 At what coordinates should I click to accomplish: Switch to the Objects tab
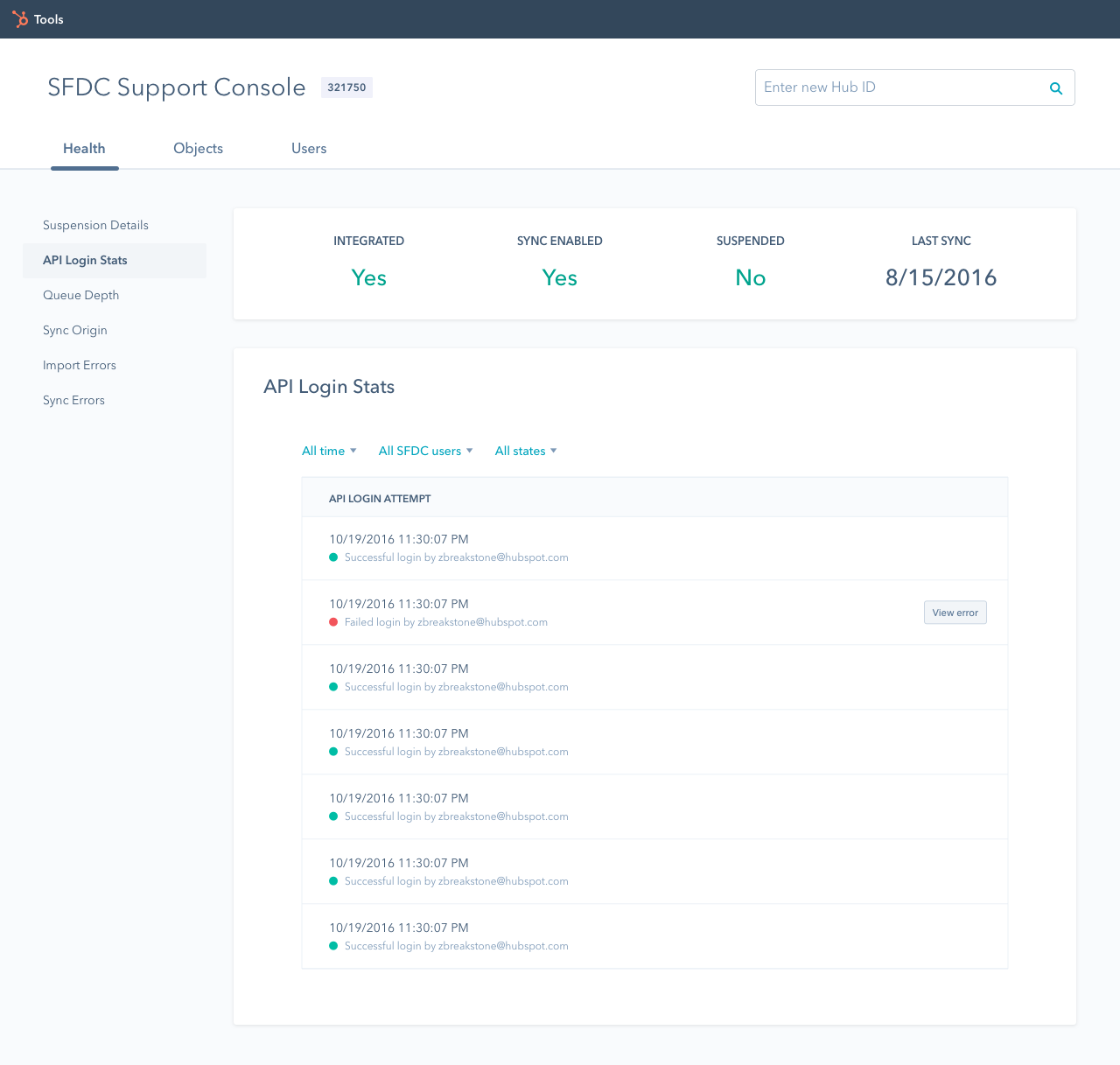[198, 149]
